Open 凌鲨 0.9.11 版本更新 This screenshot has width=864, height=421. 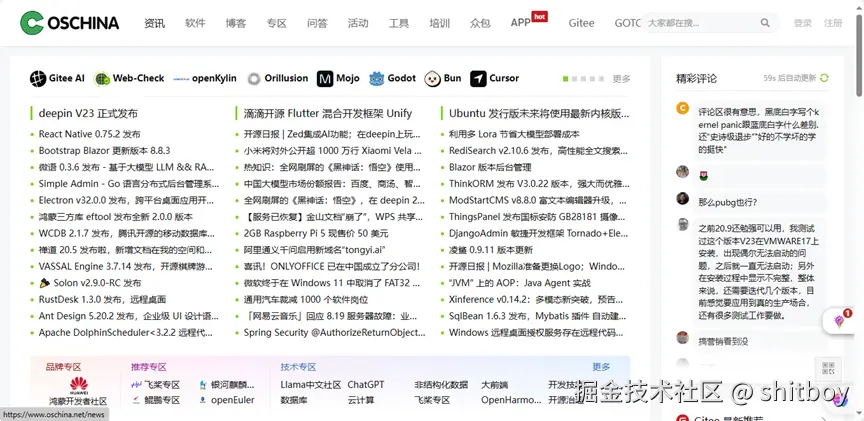(x=491, y=250)
